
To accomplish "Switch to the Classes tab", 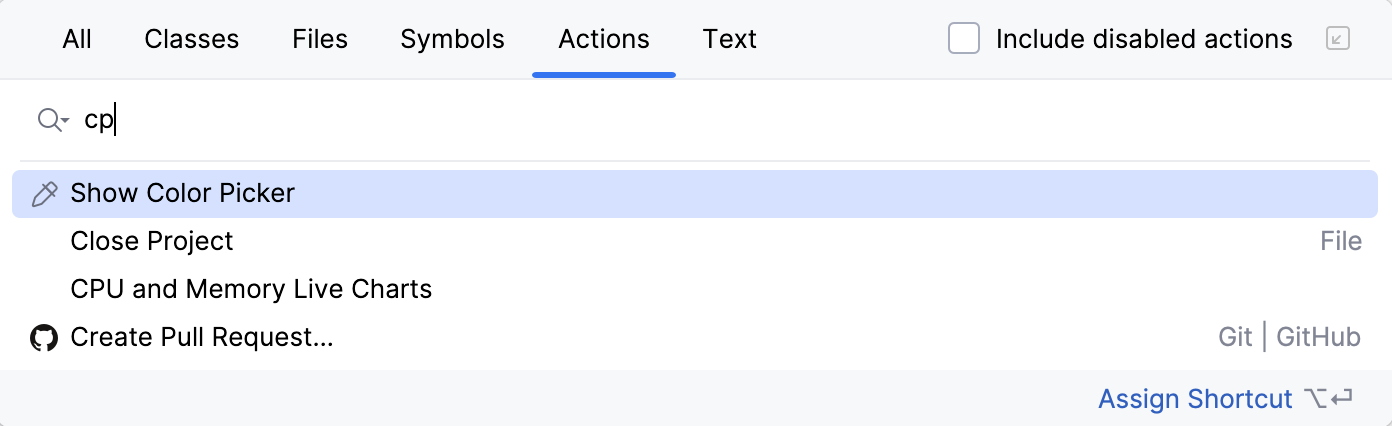I will pos(192,39).
